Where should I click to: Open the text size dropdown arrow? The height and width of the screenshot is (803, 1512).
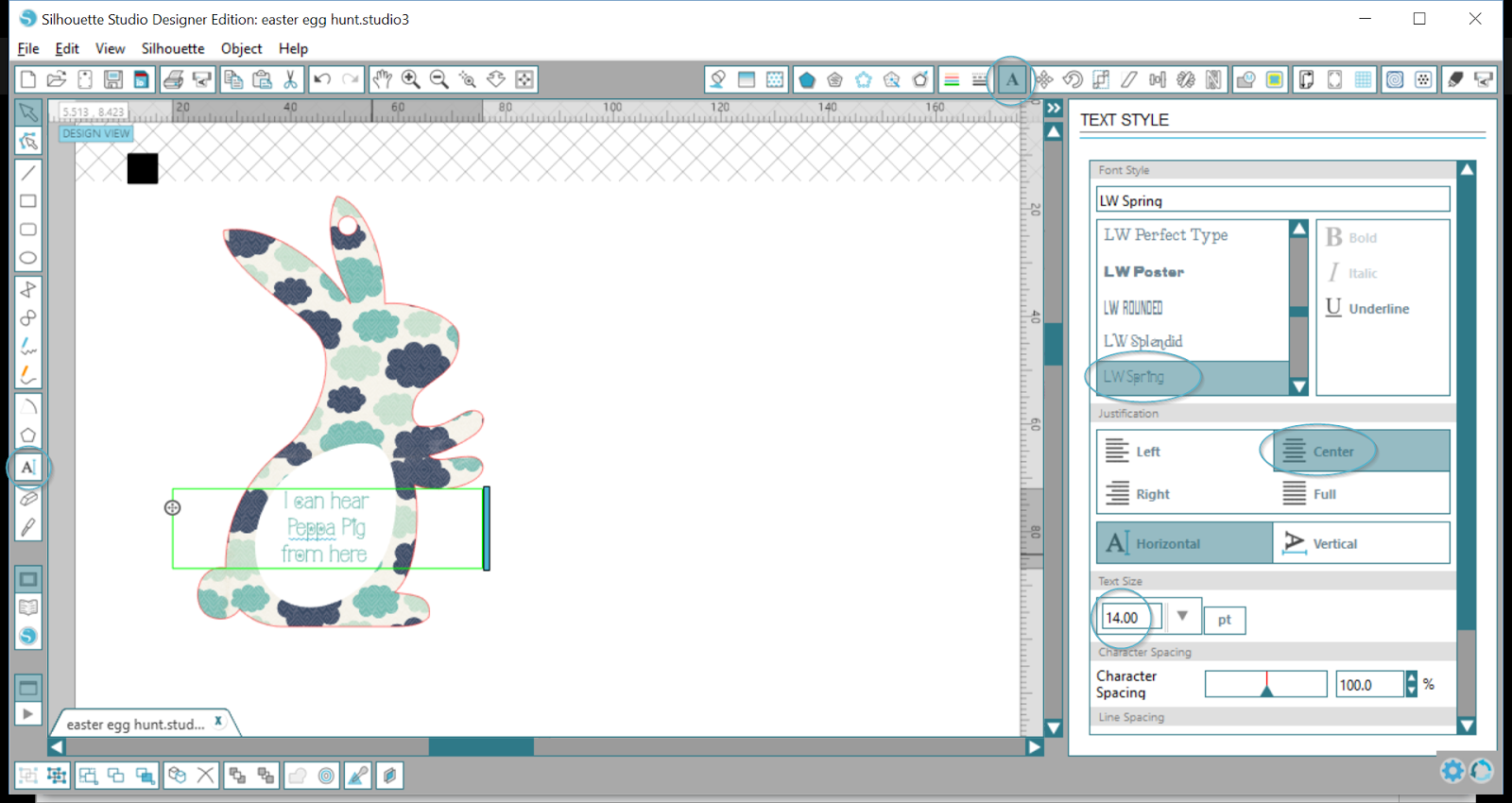[1182, 616]
